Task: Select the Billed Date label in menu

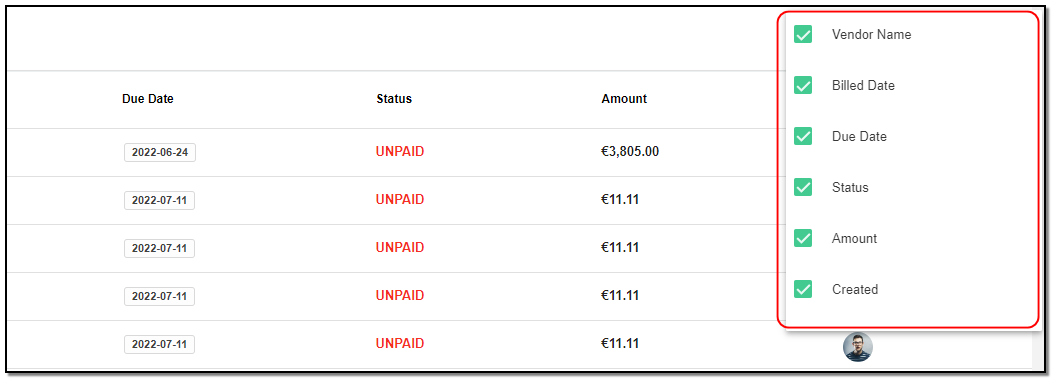Action: (863, 85)
